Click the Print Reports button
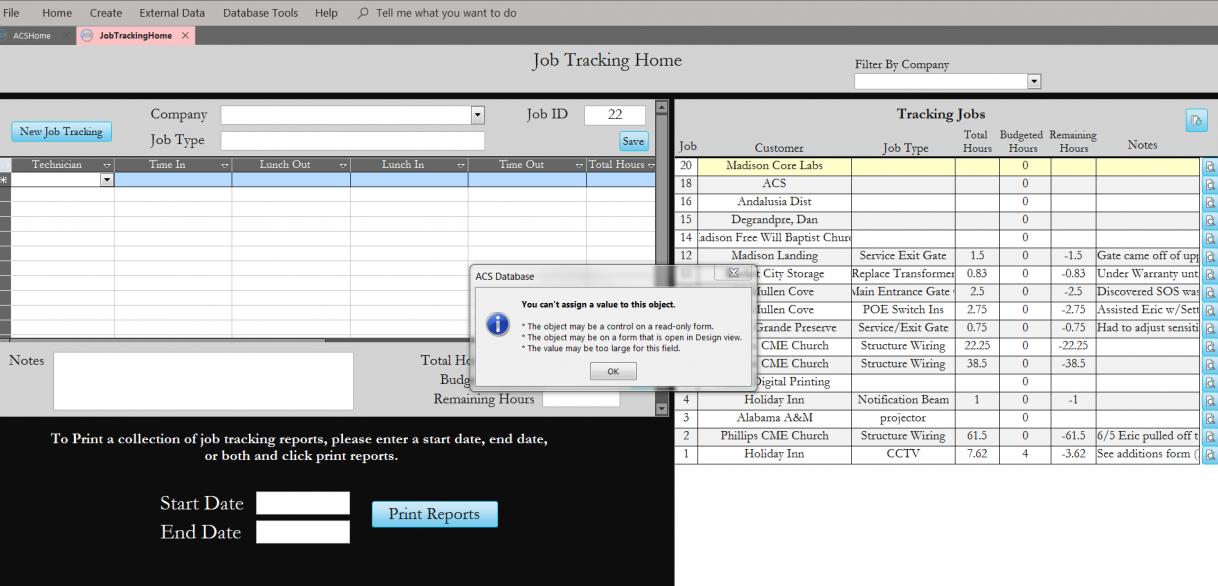1218x586 pixels. pos(435,514)
